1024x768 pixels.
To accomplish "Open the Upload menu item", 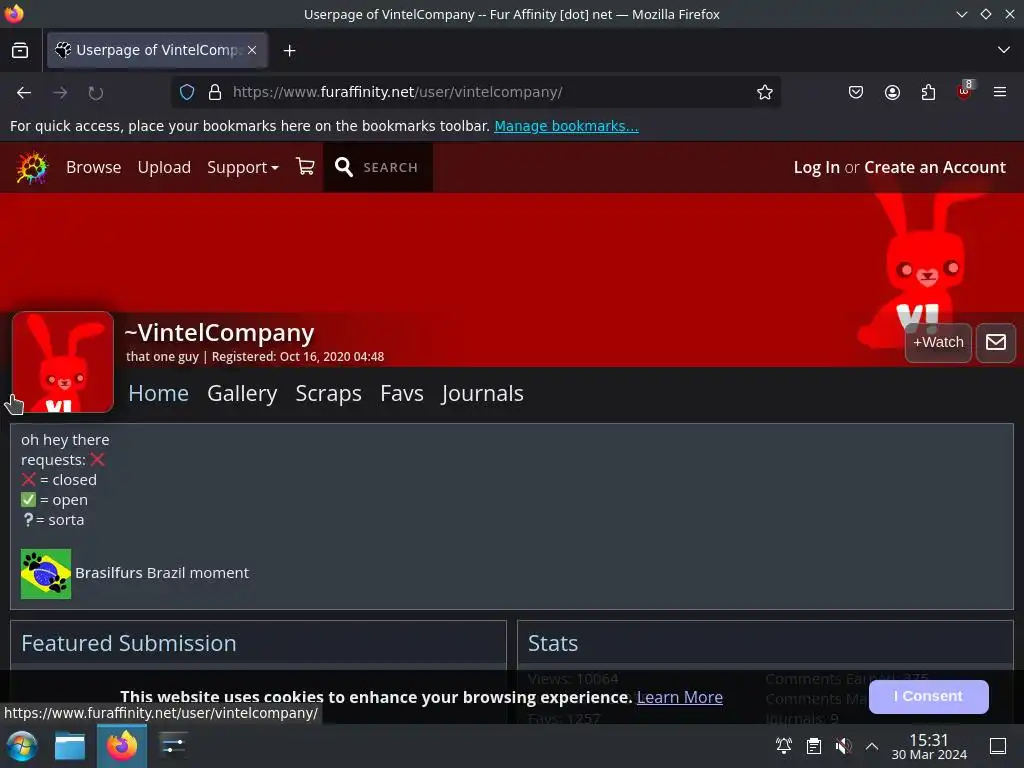I will coord(164,167).
